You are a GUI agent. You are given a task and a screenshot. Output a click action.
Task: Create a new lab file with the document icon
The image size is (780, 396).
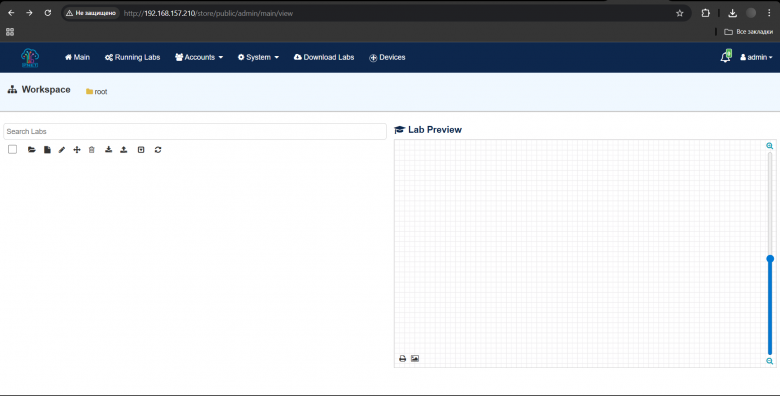(47, 150)
